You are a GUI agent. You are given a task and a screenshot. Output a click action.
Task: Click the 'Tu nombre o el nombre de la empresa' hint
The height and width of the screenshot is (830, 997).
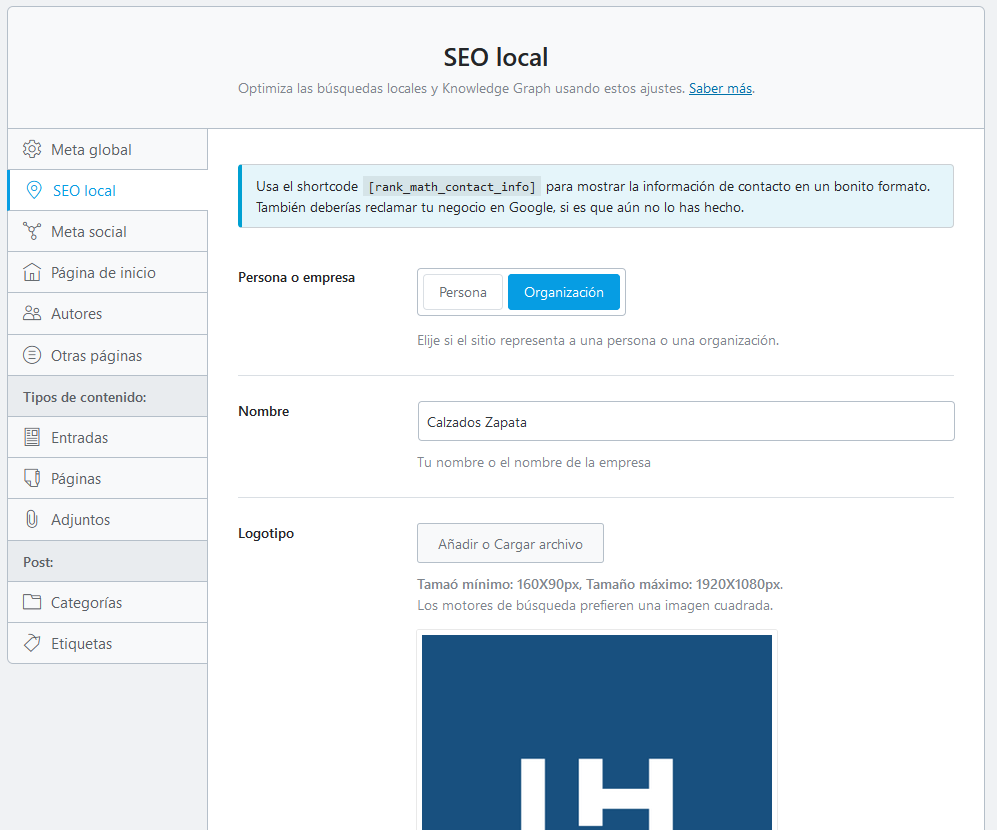tap(533, 462)
